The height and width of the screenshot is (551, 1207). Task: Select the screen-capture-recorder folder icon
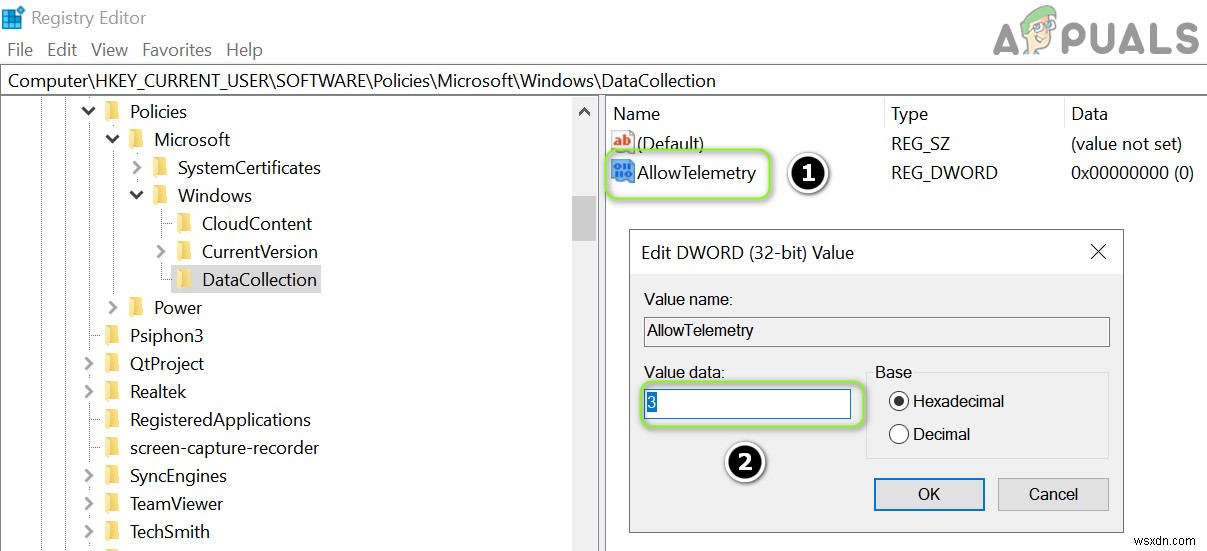point(112,447)
